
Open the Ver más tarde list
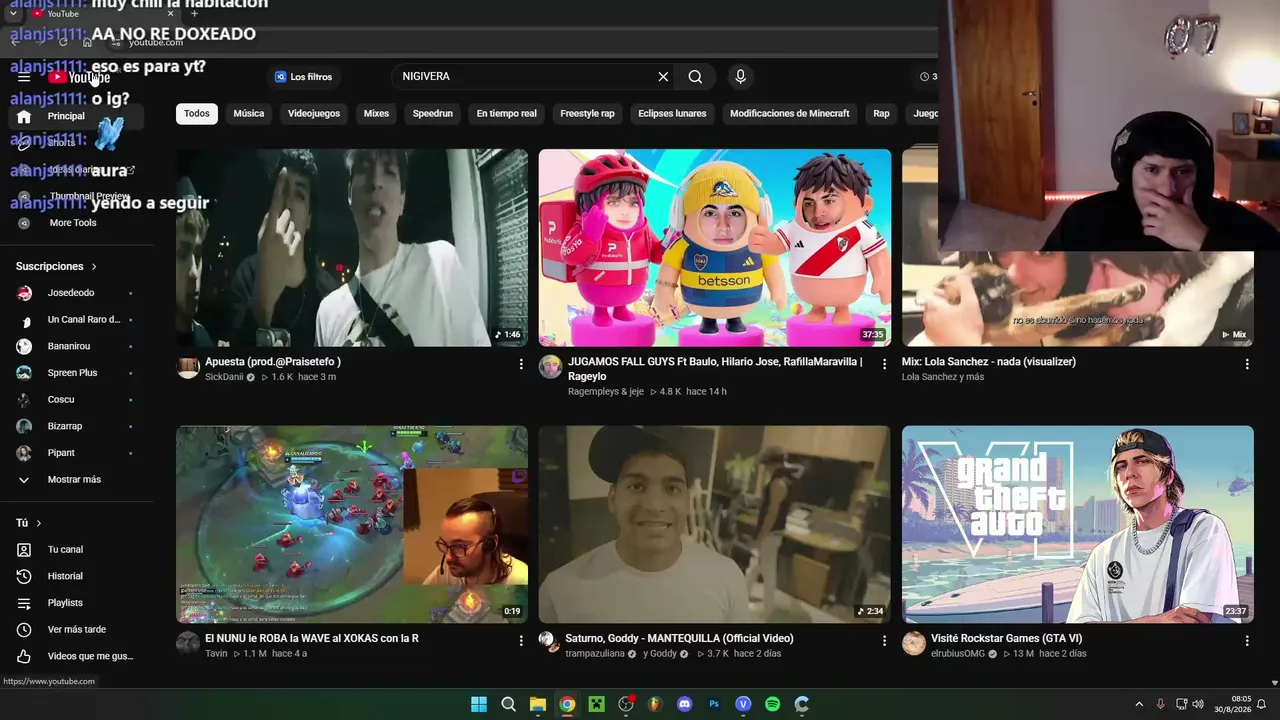click(76, 629)
